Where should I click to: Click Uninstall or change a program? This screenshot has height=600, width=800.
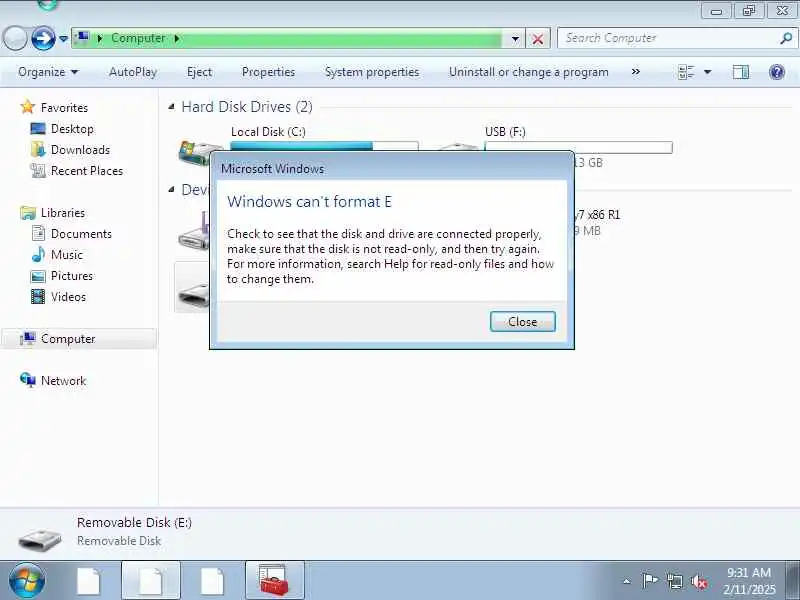[x=529, y=72]
